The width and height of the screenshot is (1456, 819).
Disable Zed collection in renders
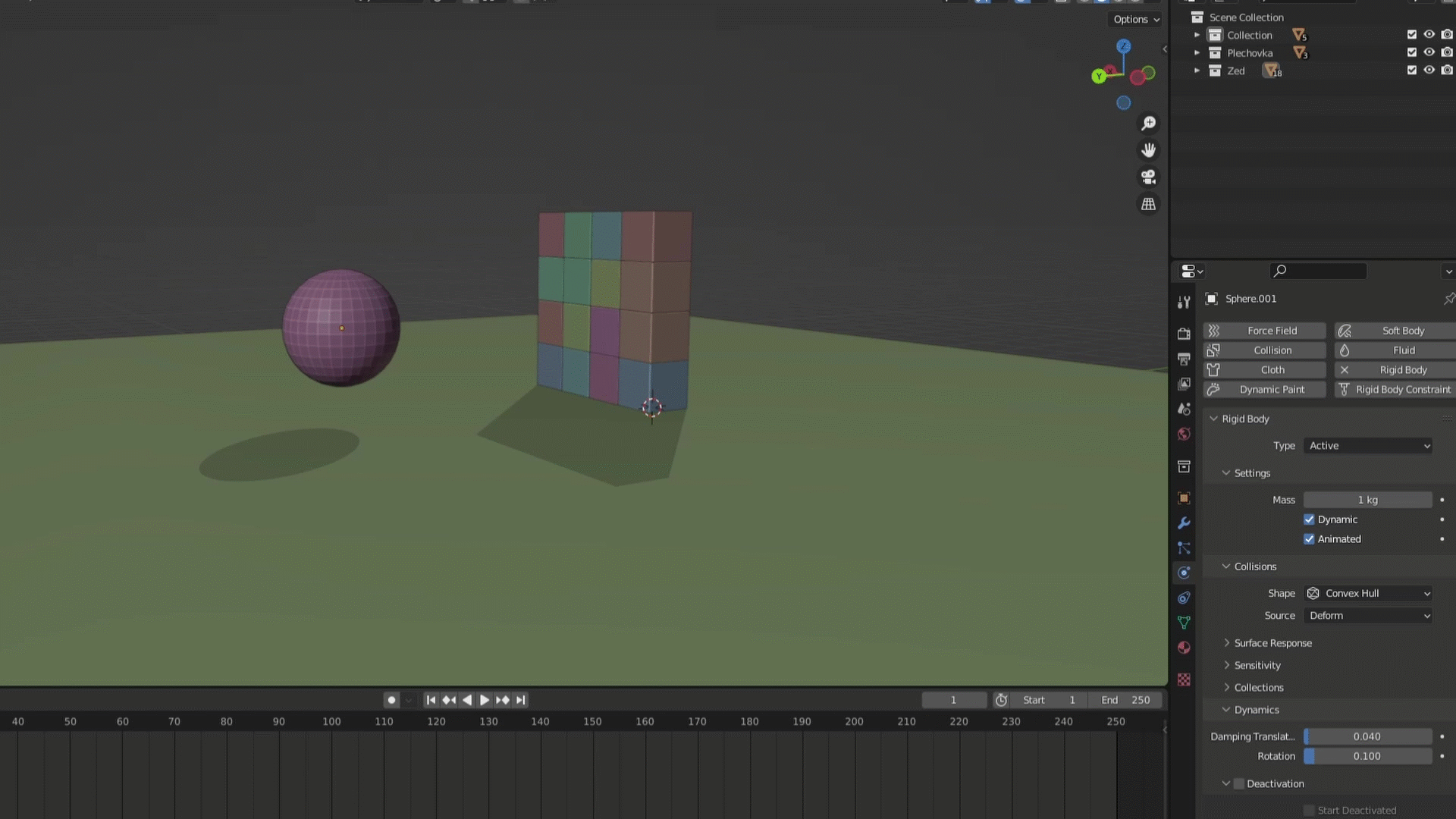[1447, 70]
